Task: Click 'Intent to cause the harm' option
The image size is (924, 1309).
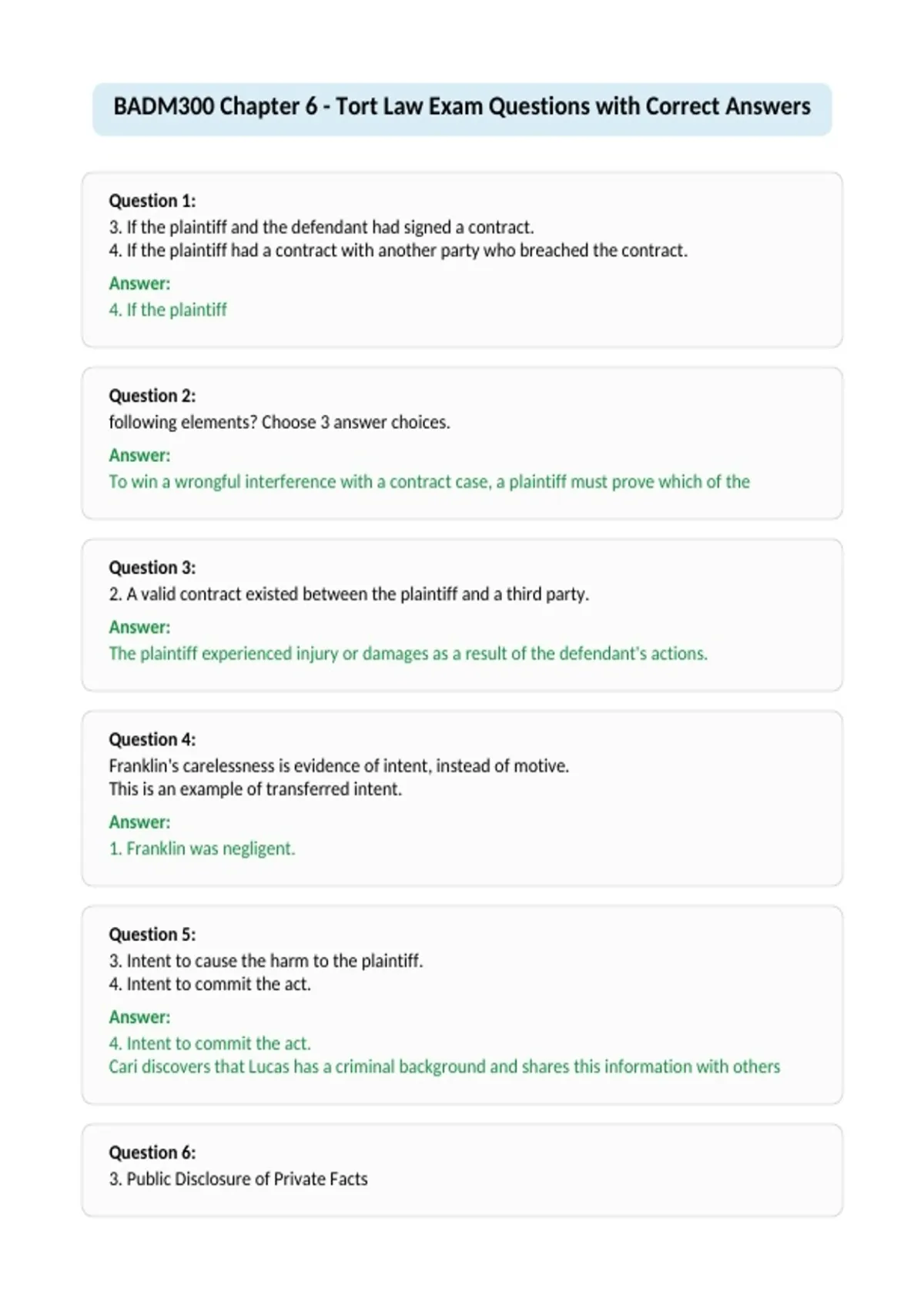Action: 266,961
